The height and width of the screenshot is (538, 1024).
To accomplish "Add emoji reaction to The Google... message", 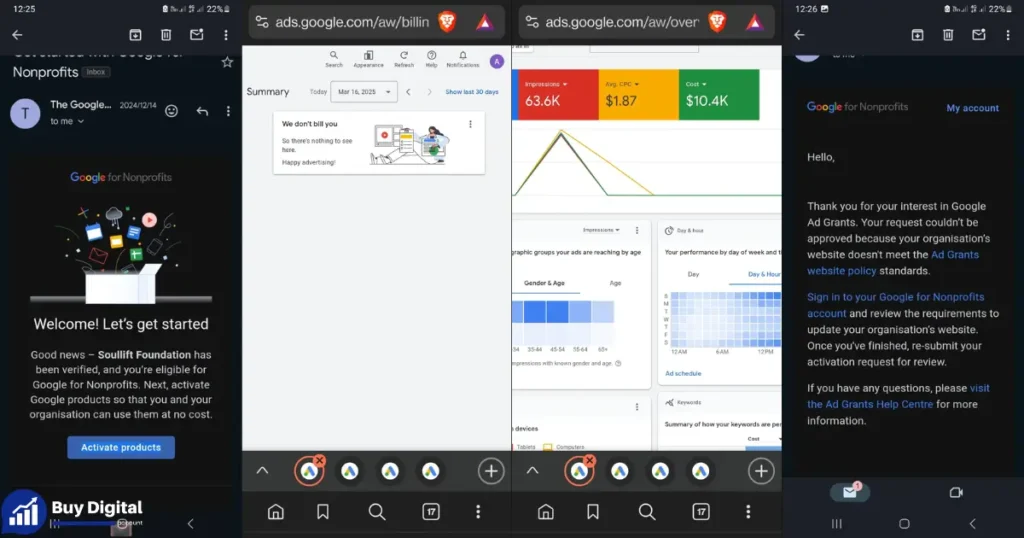I will 171,111.
